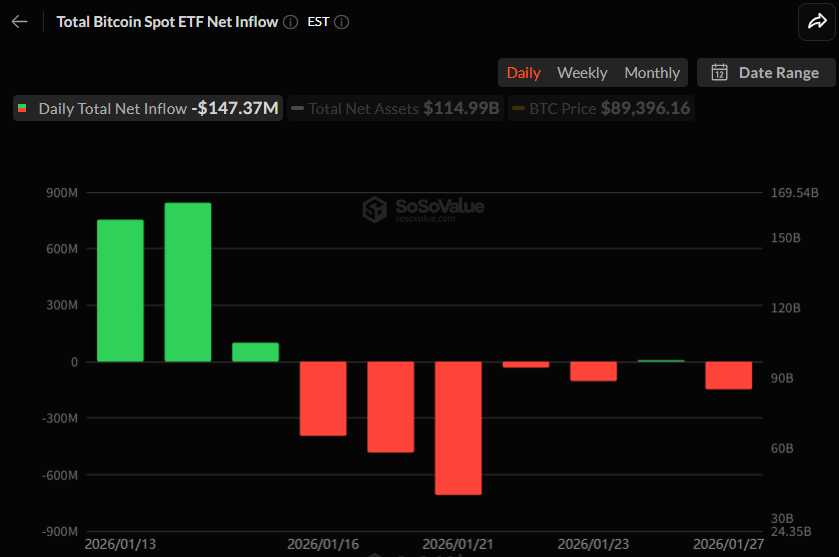Open the Date Range picker
This screenshot has height=557, width=839.
(x=765, y=72)
